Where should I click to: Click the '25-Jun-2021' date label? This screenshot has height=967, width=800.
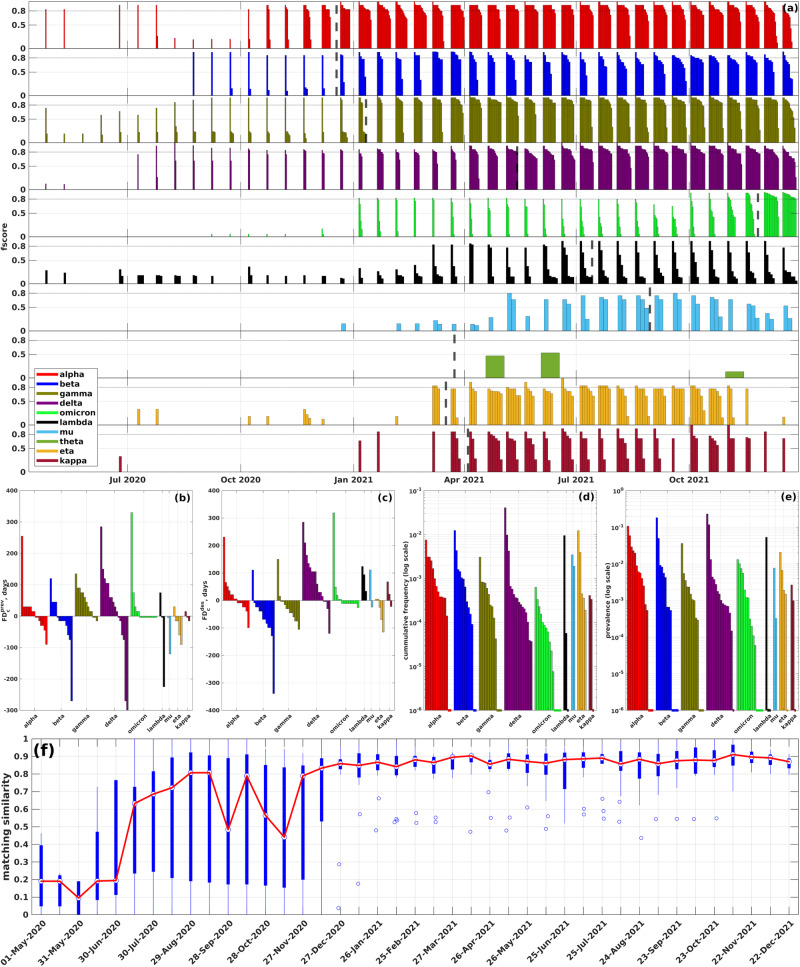(549, 942)
